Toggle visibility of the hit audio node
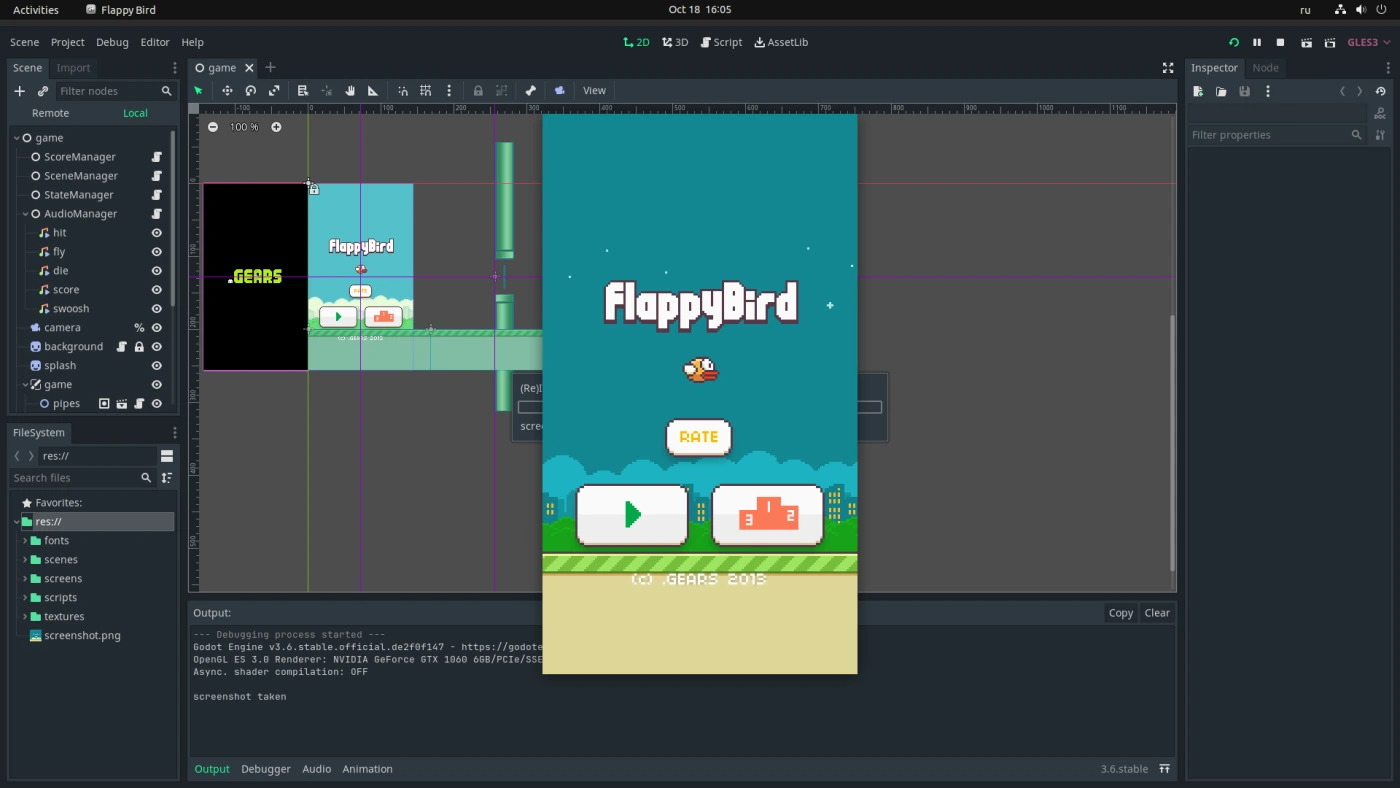 pyautogui.click(x=157, y=233)
